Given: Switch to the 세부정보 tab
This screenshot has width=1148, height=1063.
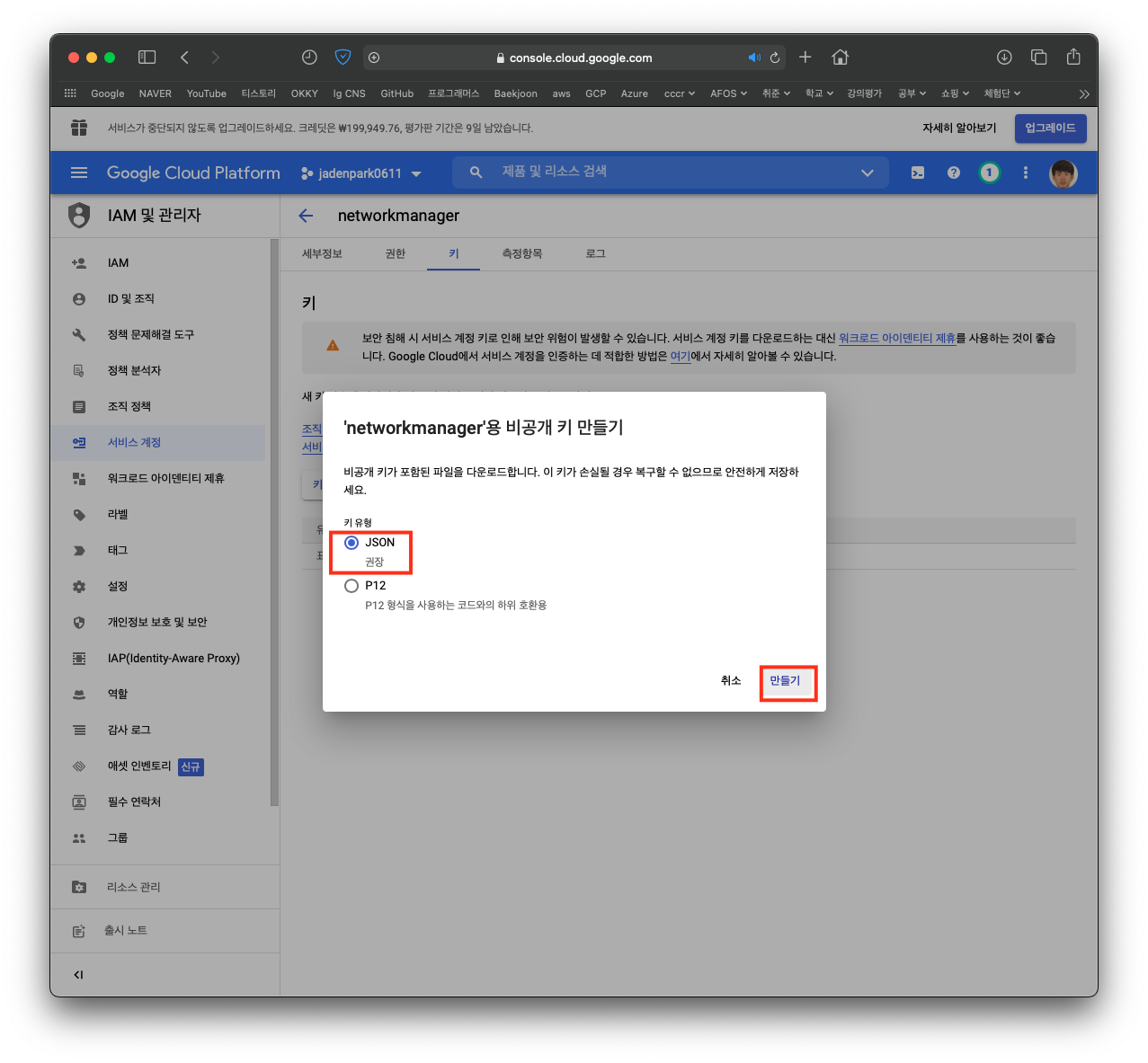Looking at the screenshot, I should coord(322,254).
